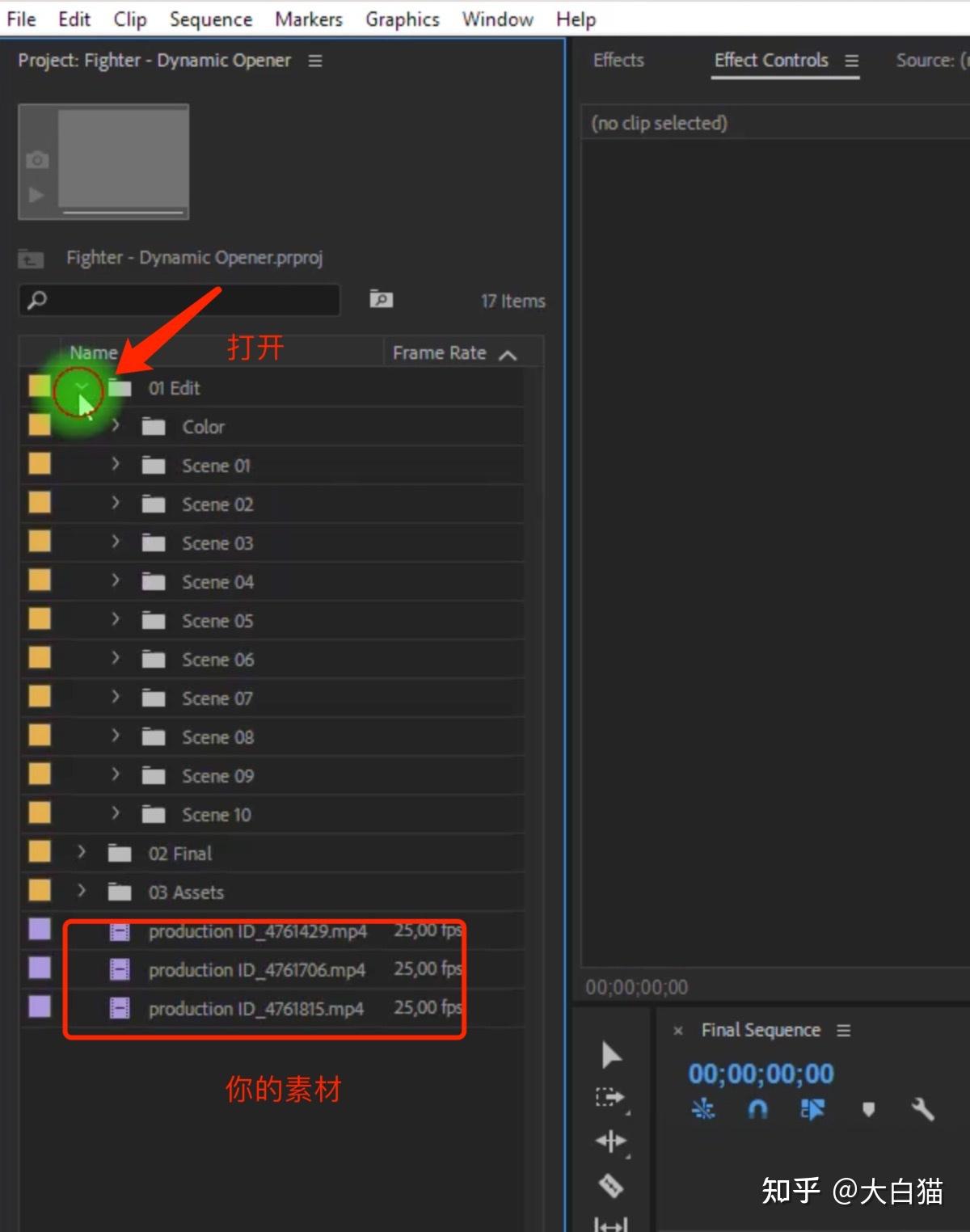Open the Graphics menu
The width and height of the screenshot is (970, 1232).
pyautogui.click(x=403, y=19)
